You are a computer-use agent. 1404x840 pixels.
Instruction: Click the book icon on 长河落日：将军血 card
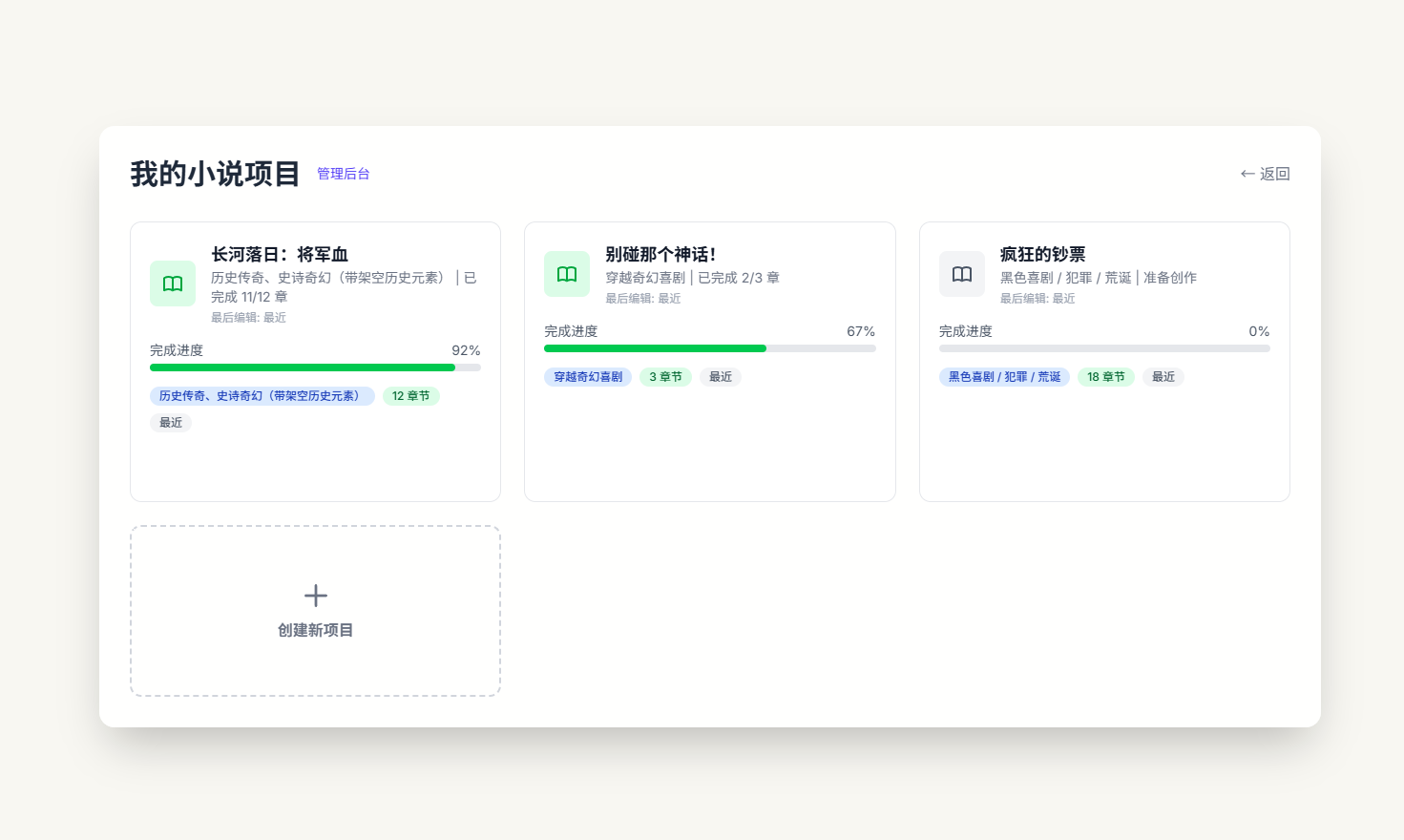[x=172, y=283]
